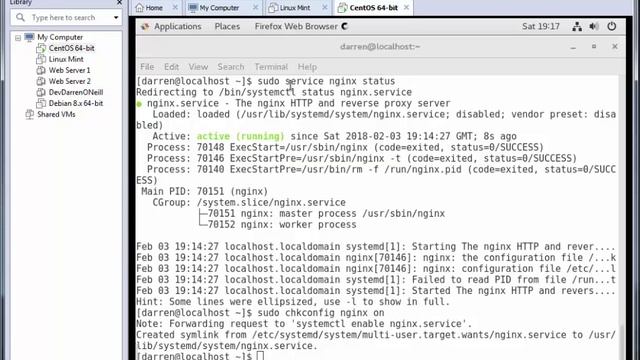Click the volume speaker icon in top bar
Viewport: 640px width, 360px height.
tap(594, 27)
